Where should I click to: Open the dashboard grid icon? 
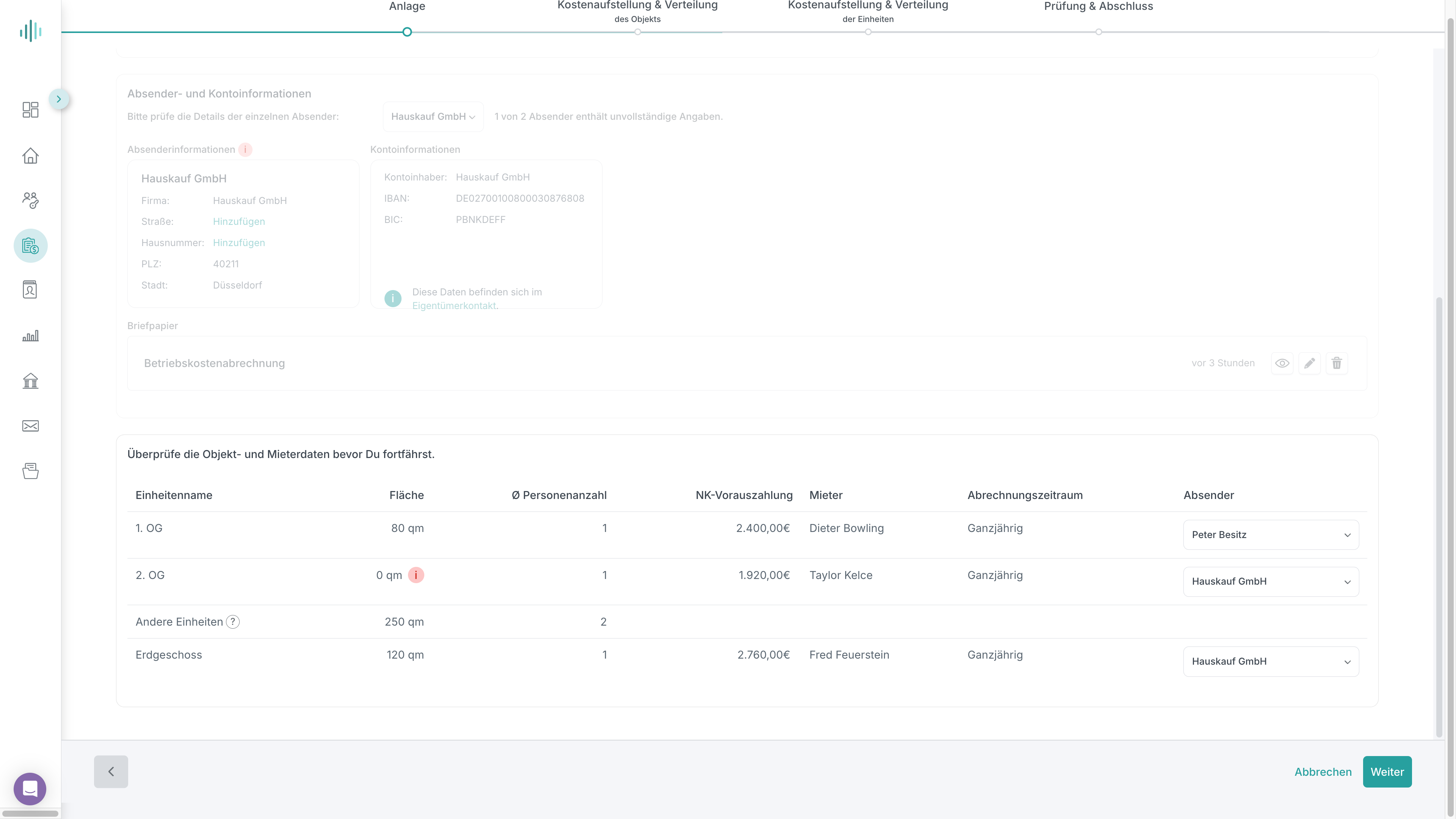pos(30,109)
